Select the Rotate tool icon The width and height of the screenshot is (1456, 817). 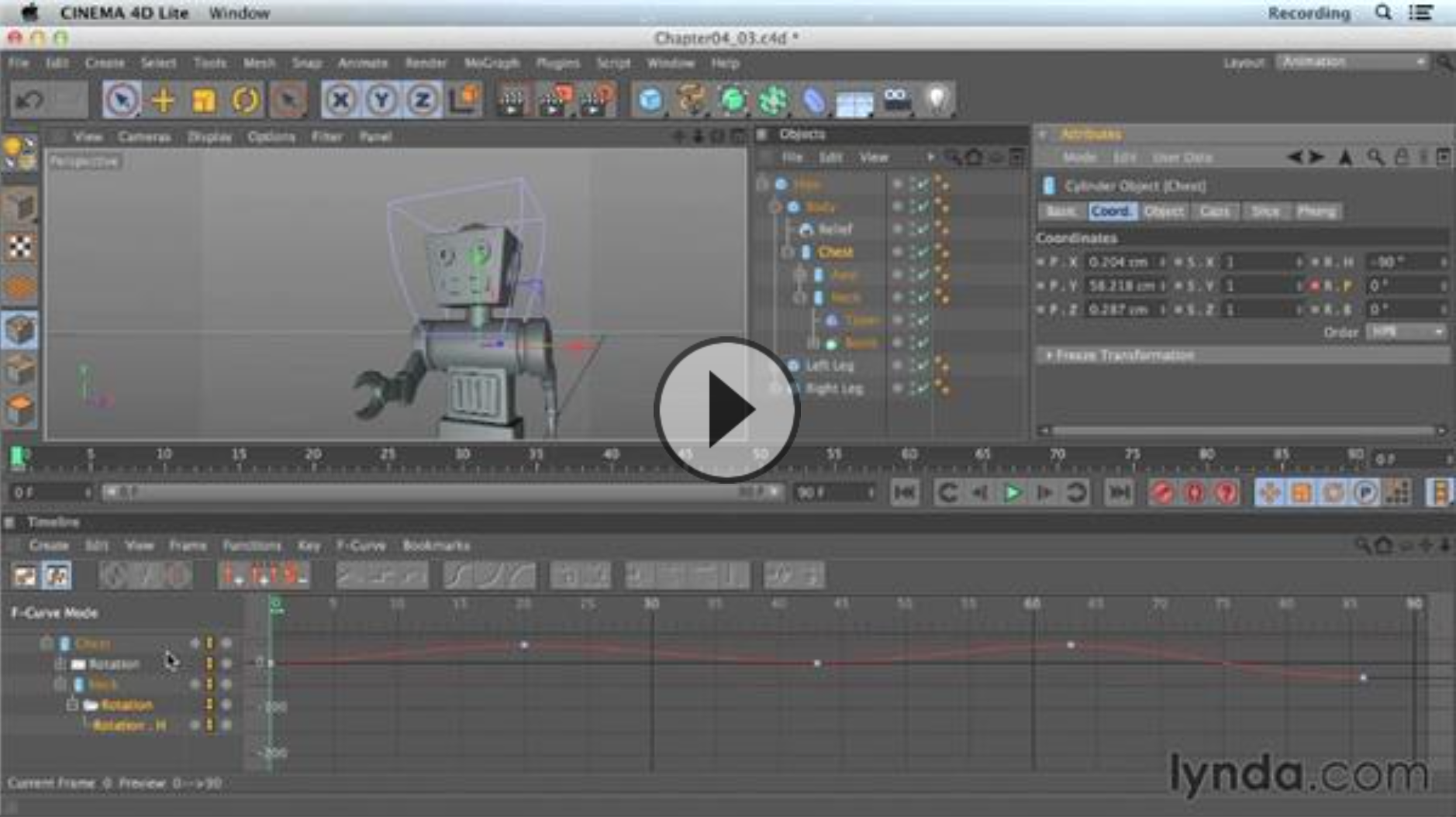coord(246,100)
